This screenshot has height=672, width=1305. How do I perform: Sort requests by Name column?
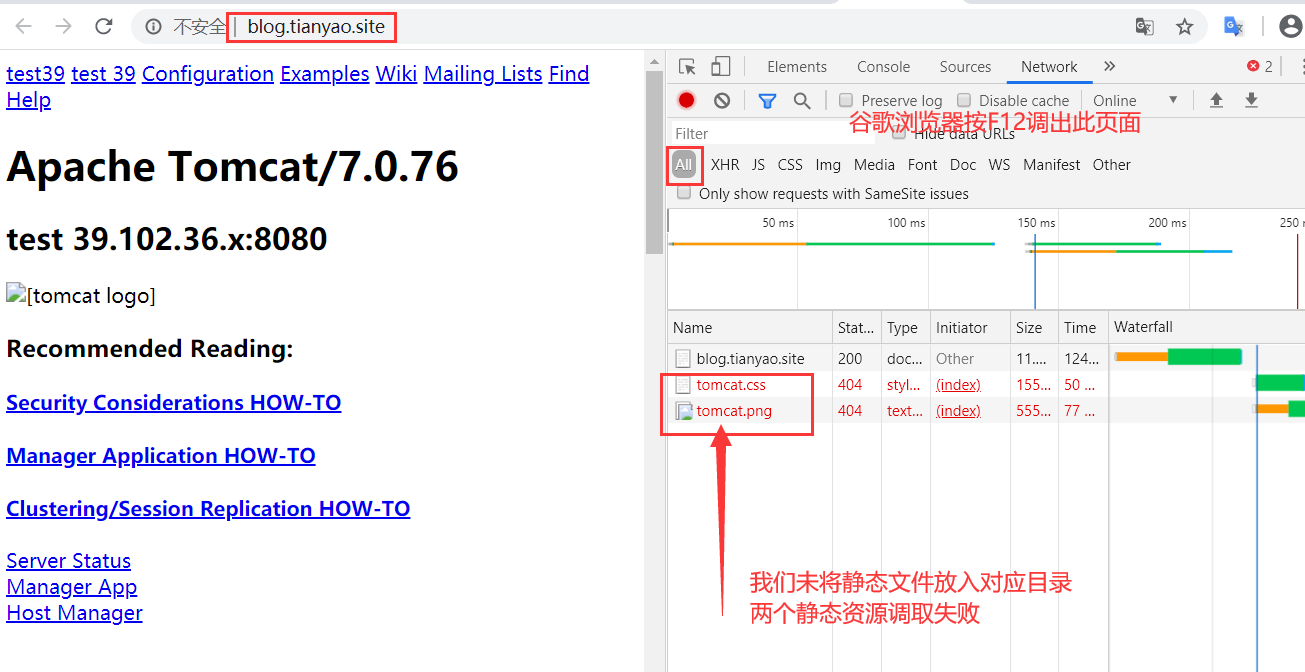750,327
